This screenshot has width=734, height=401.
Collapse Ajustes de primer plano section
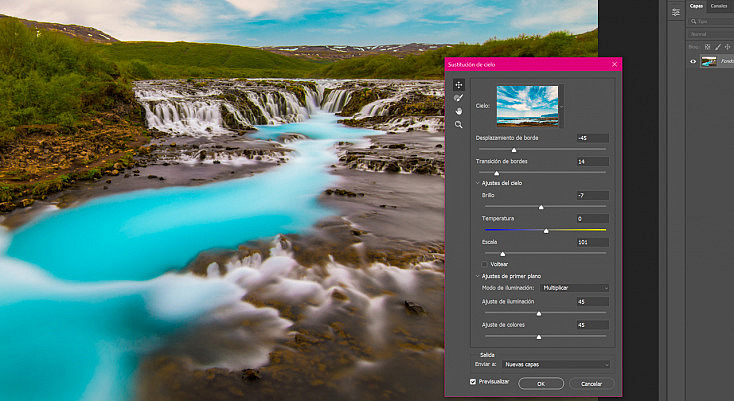pos(478,276)
